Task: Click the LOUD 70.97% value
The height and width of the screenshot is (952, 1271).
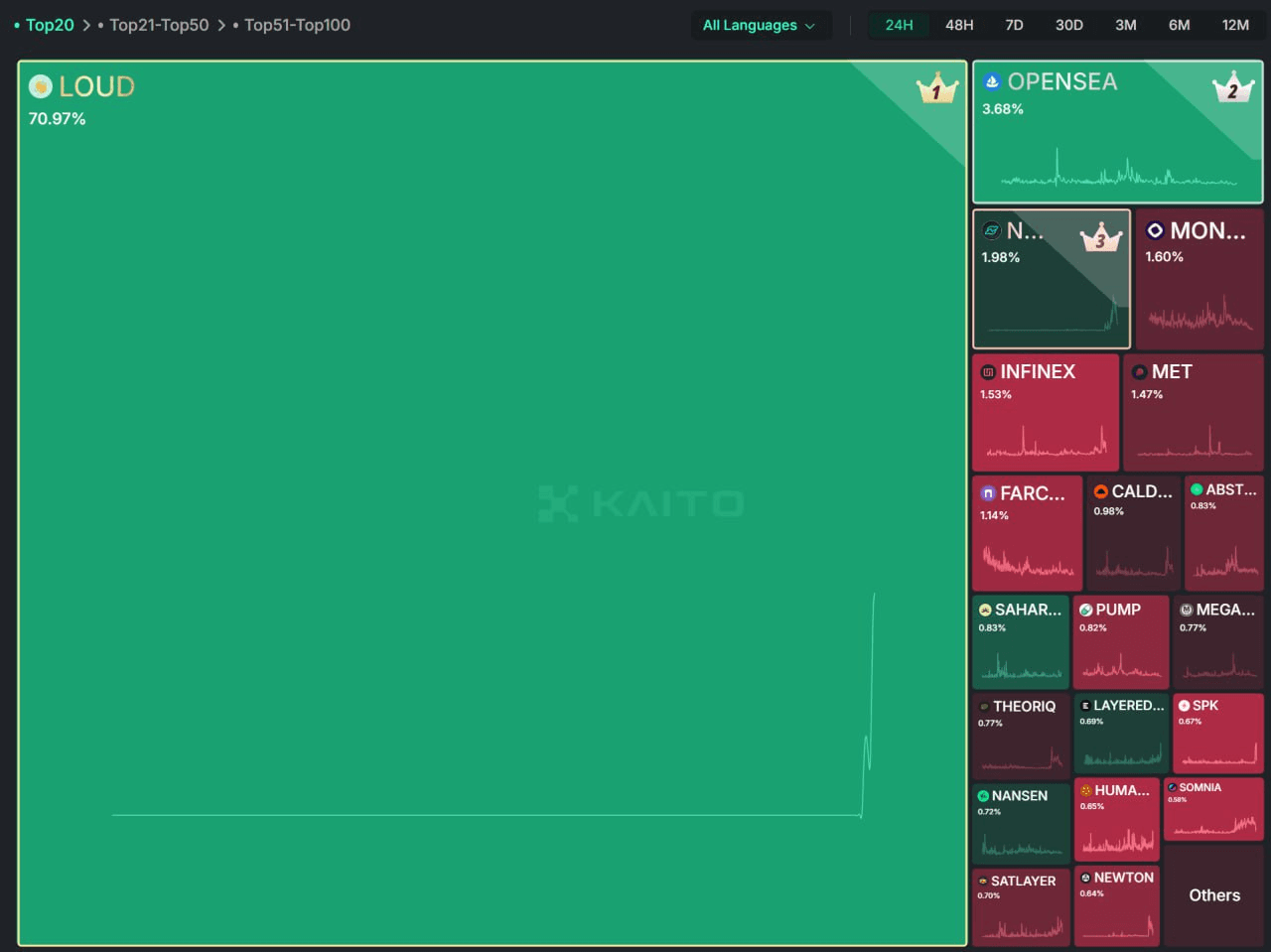Action: 57,119
